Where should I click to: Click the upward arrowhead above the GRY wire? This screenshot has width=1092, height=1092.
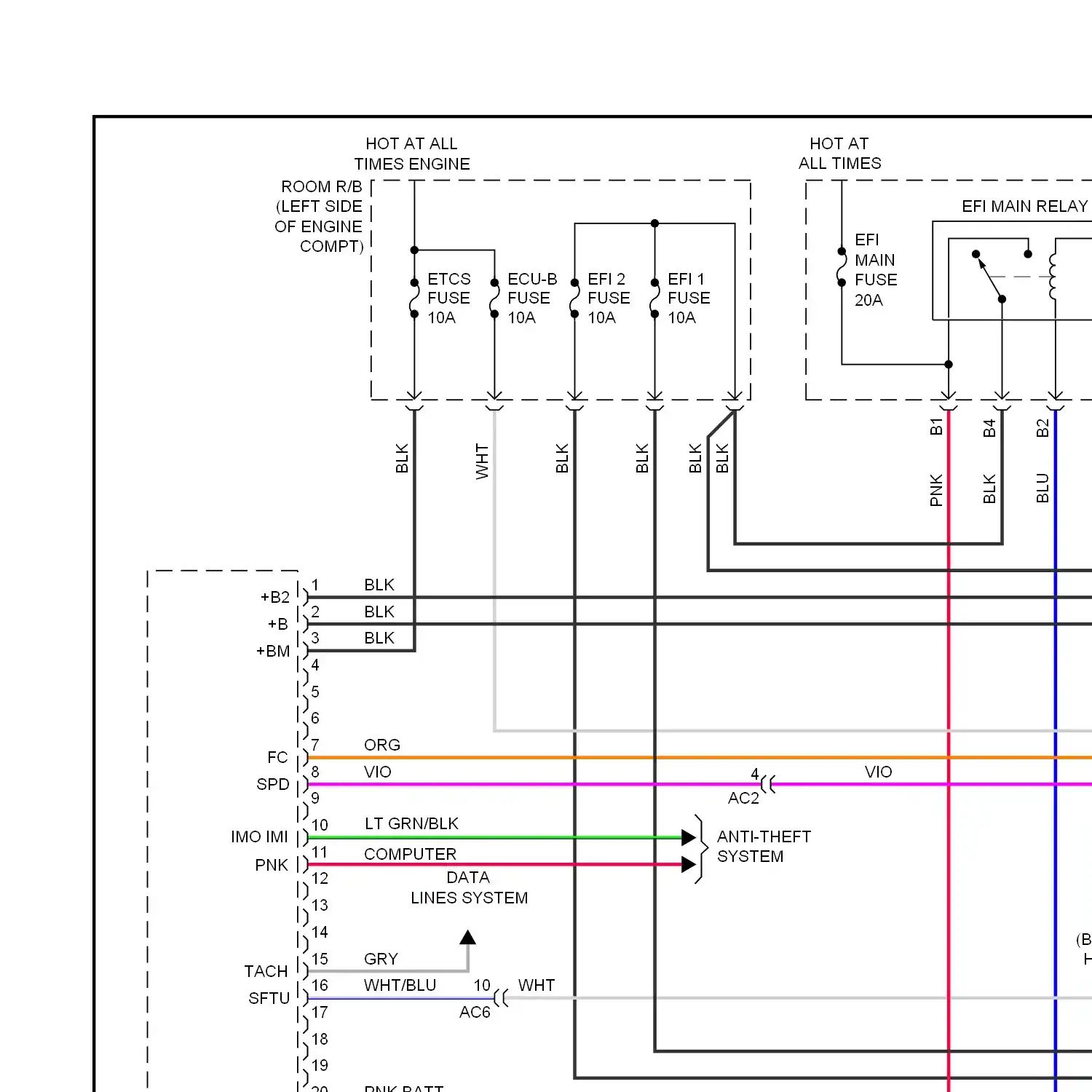[x=468, y=937]
